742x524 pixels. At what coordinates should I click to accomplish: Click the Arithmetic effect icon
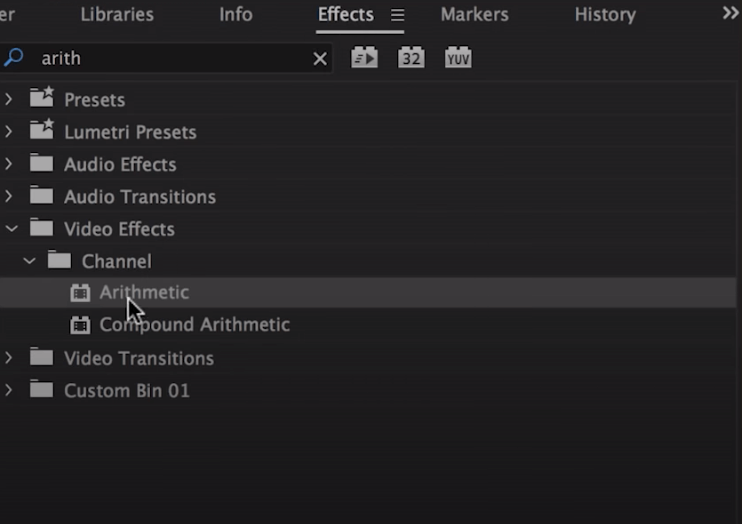(80, 293)
